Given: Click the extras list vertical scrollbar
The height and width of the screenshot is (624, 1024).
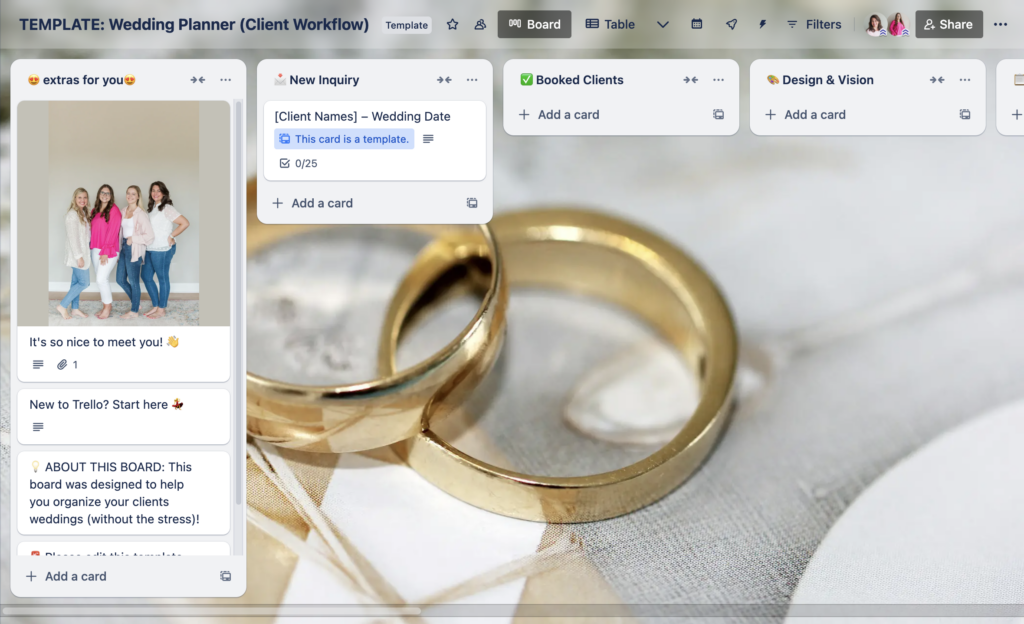Looking at the screenshot, I should click(x=238, y=302).
